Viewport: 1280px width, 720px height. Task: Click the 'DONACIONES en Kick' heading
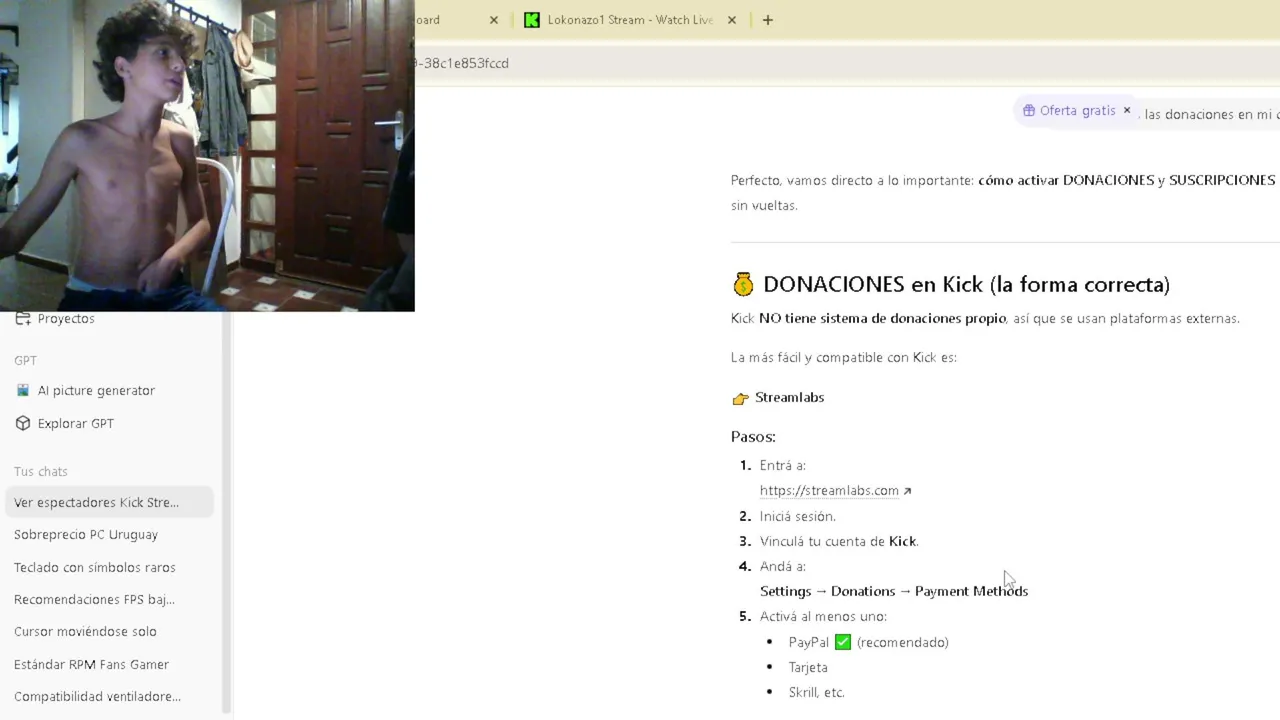tap(966, 284)
